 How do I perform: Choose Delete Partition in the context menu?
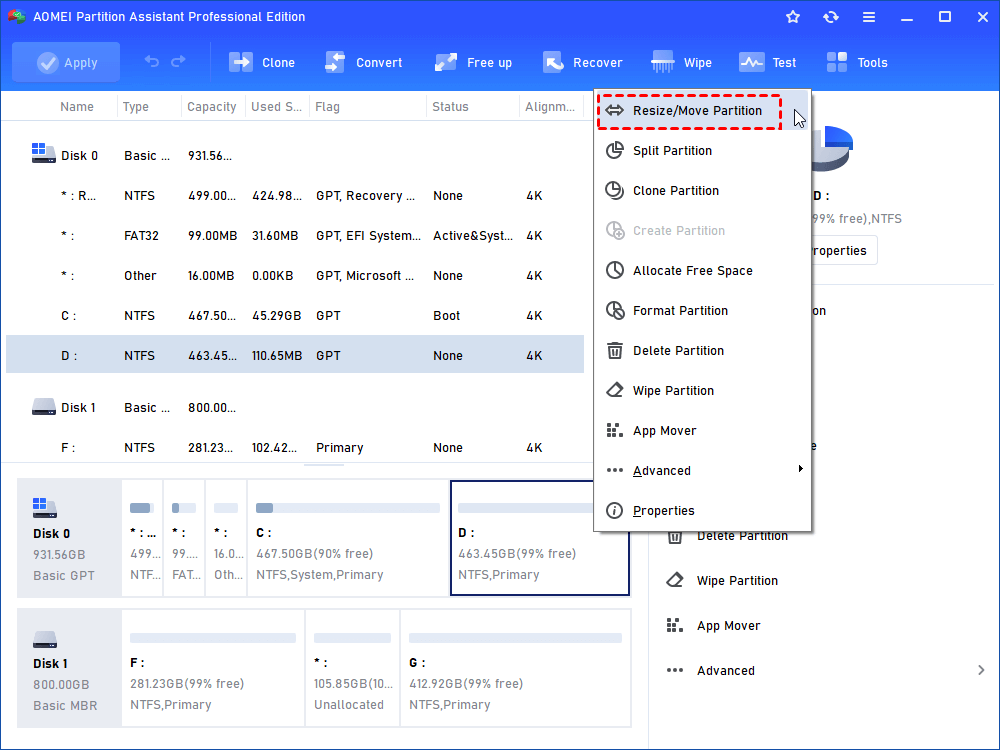(x=702, y=351)
